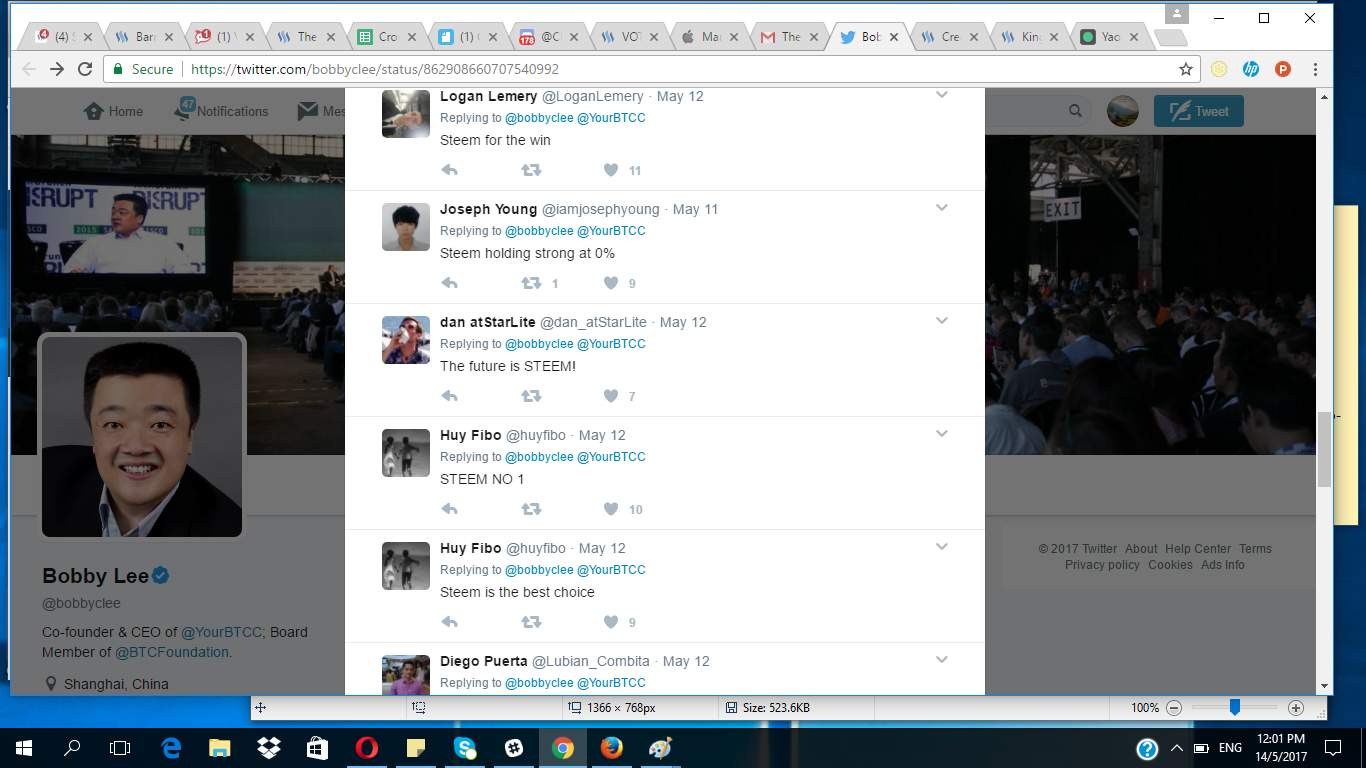Go forward in Chrome

click(57, 69)
